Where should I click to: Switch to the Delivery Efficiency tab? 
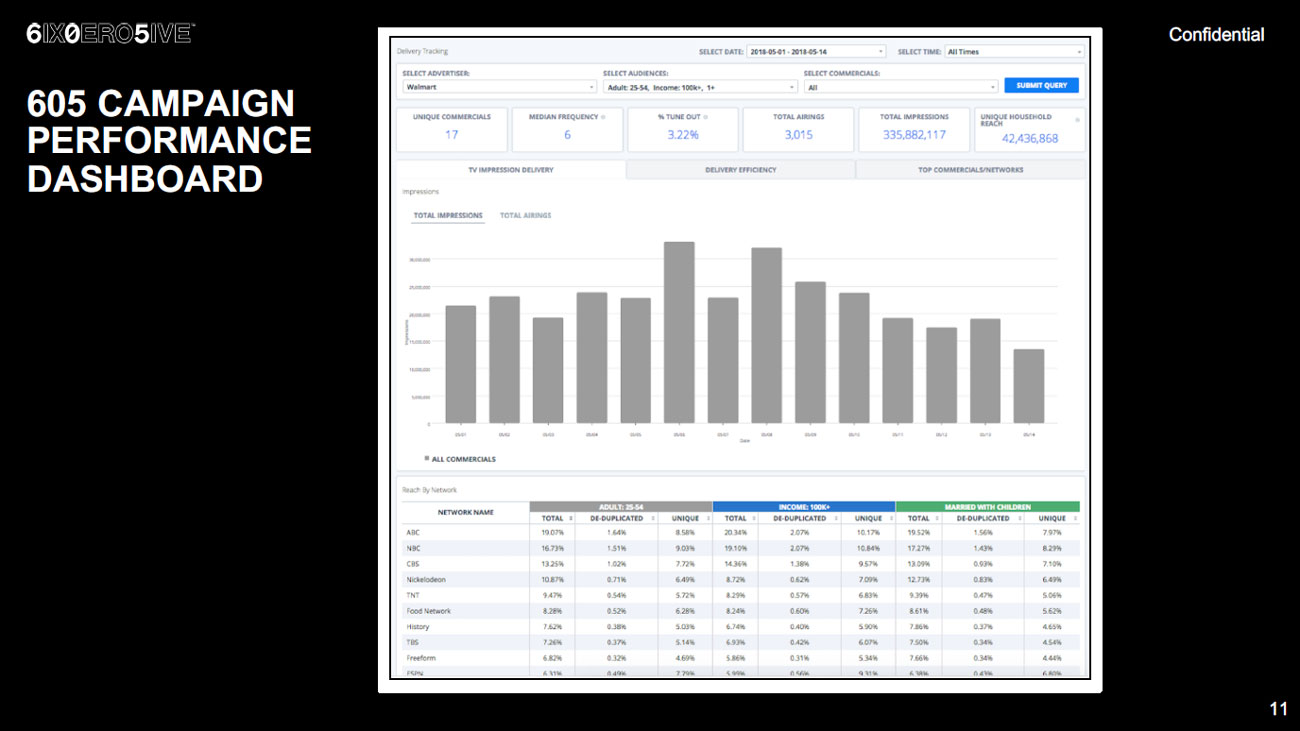[x=740, y=170]
